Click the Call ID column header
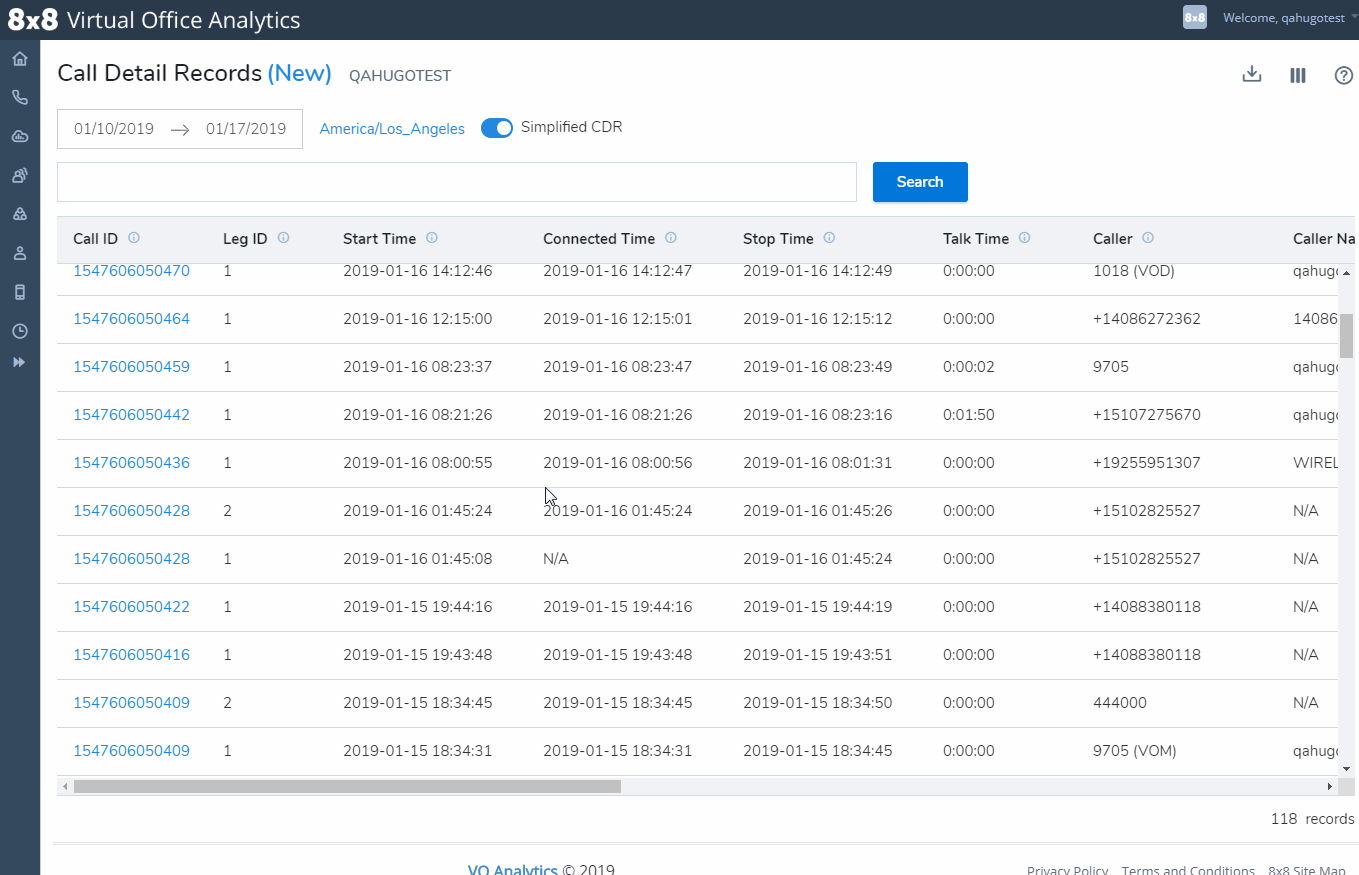This screenshot has width=1359, height=875. click(x=95, y=239)
